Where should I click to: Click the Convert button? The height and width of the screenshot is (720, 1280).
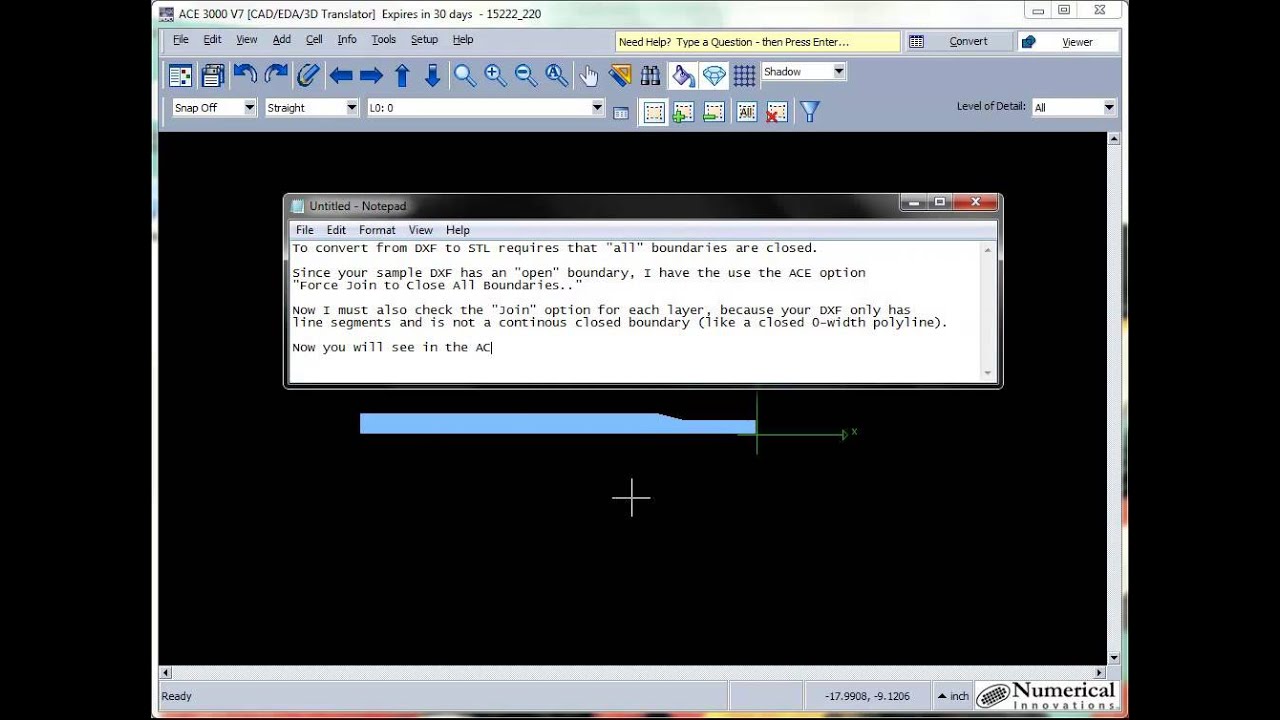click(x=958, y=42)
